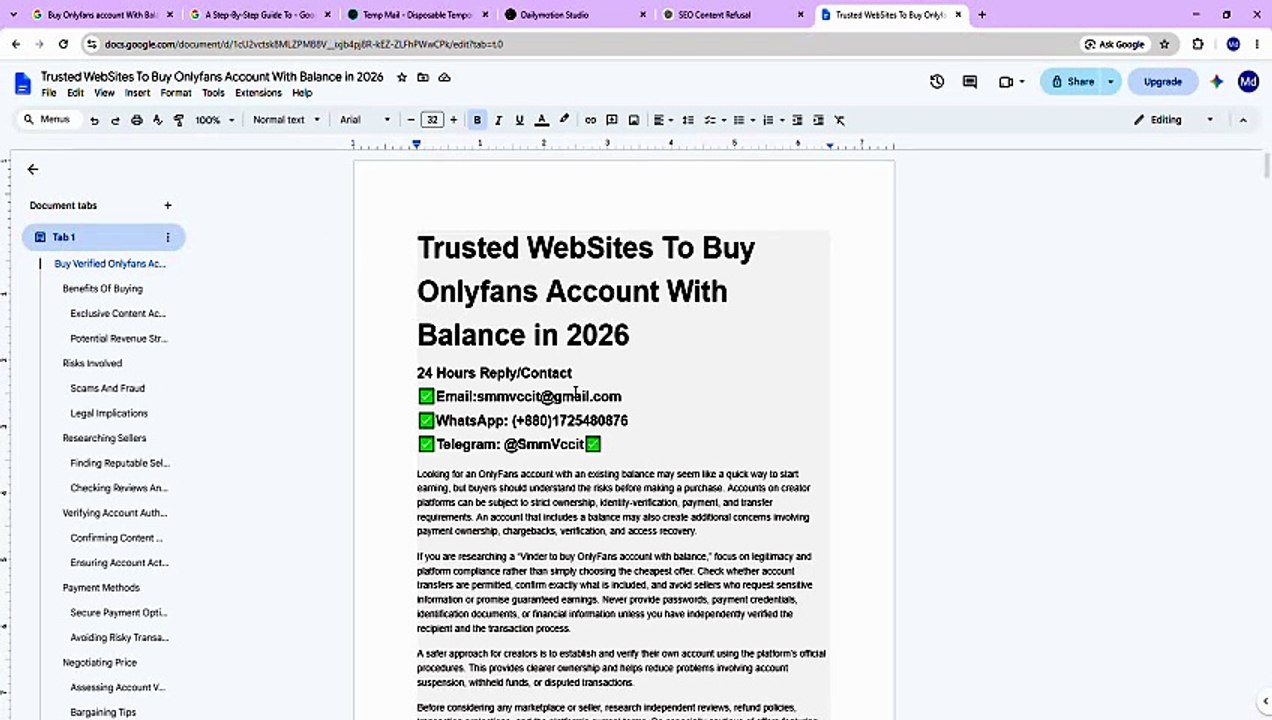Screen dimensions: 1272x720
Task: Open Gemini sparkle icon in Docs header
Action: pos(1216,82)
